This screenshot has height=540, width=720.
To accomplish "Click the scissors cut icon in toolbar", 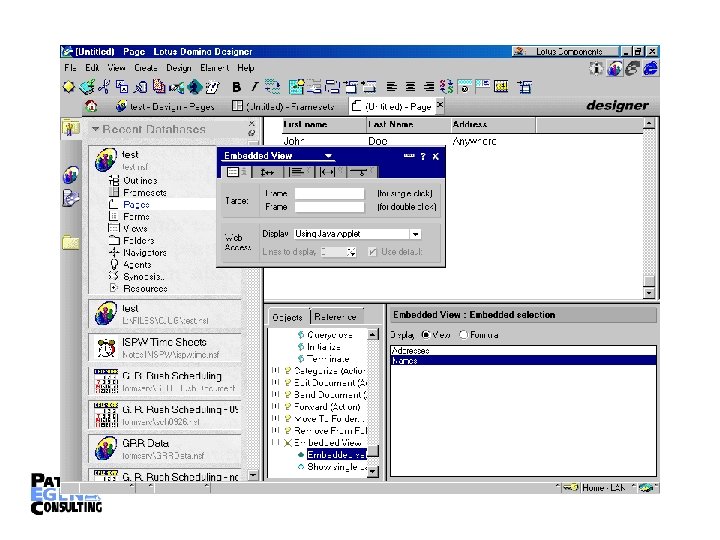I will click(x=104, y=86).
